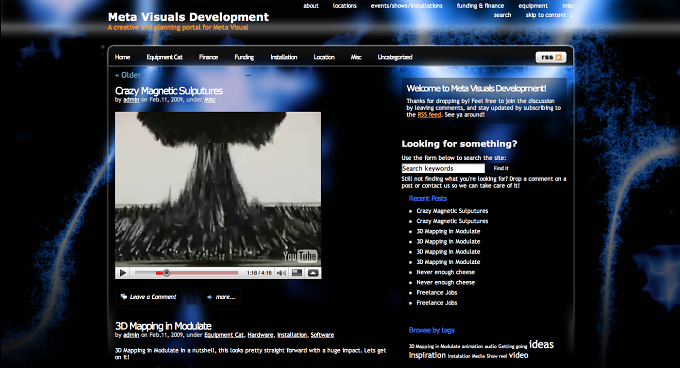Click the YouTube logo on the video
The width and height of the screenshot is (680, 368).
click(300, 256)
